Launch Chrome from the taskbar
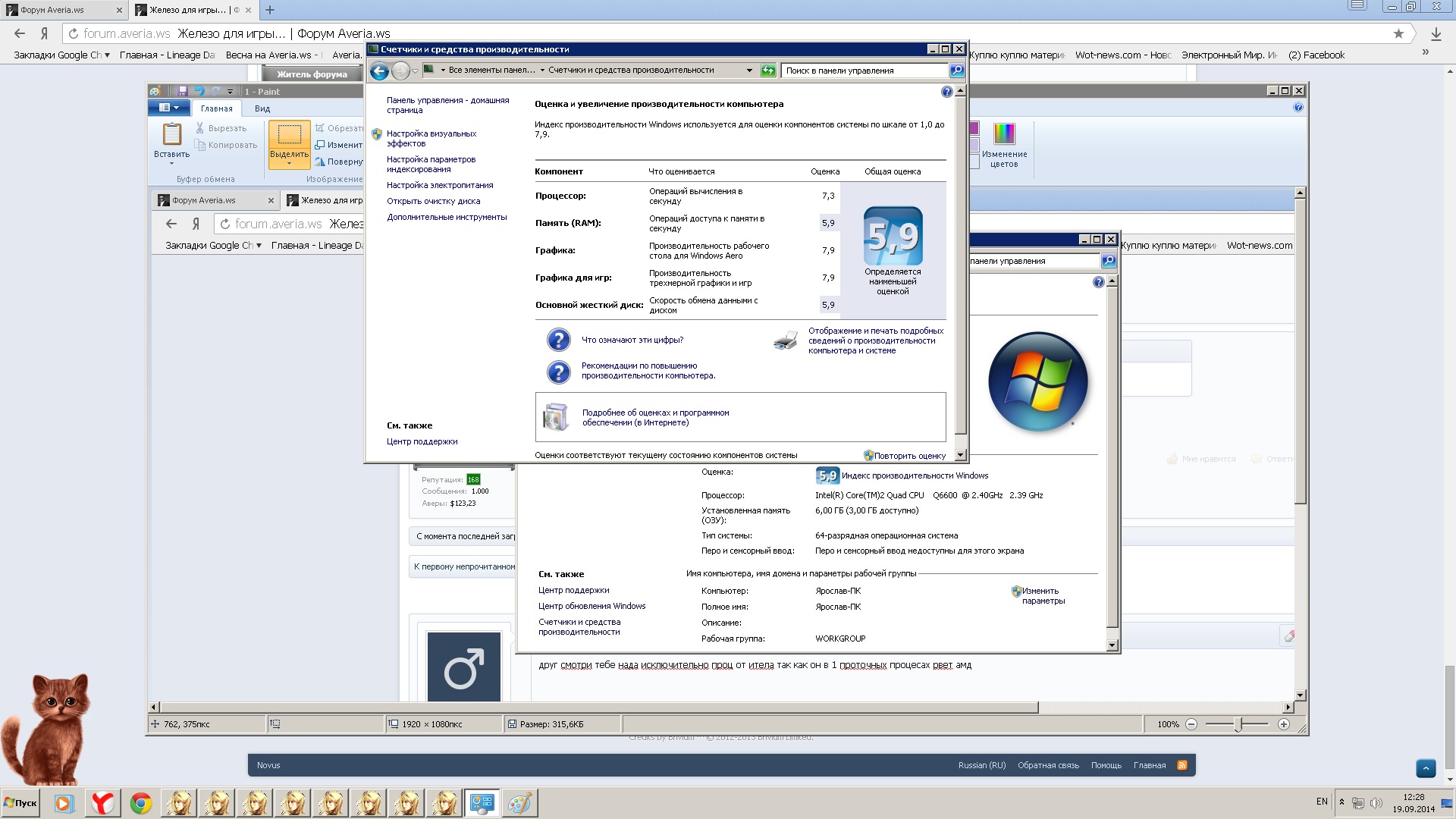 pos(140,803)
